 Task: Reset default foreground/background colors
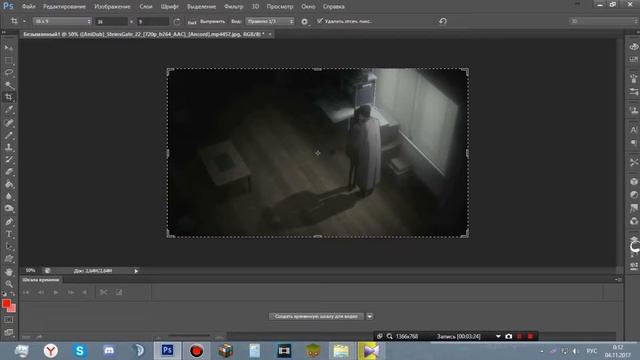pos(4,294)
